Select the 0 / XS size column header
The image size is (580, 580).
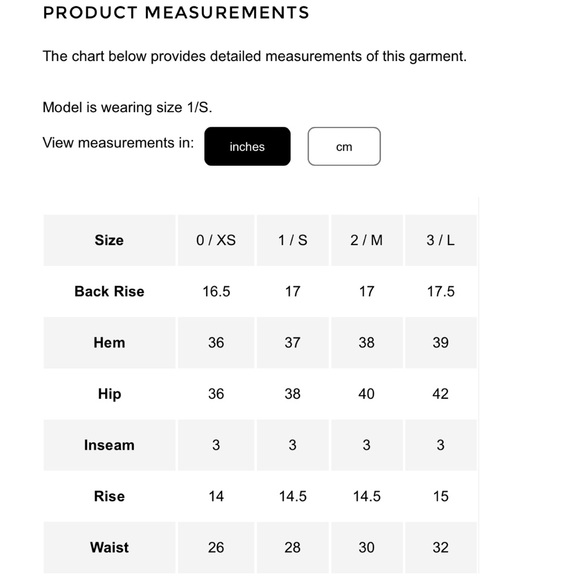(x=216, y=240)
